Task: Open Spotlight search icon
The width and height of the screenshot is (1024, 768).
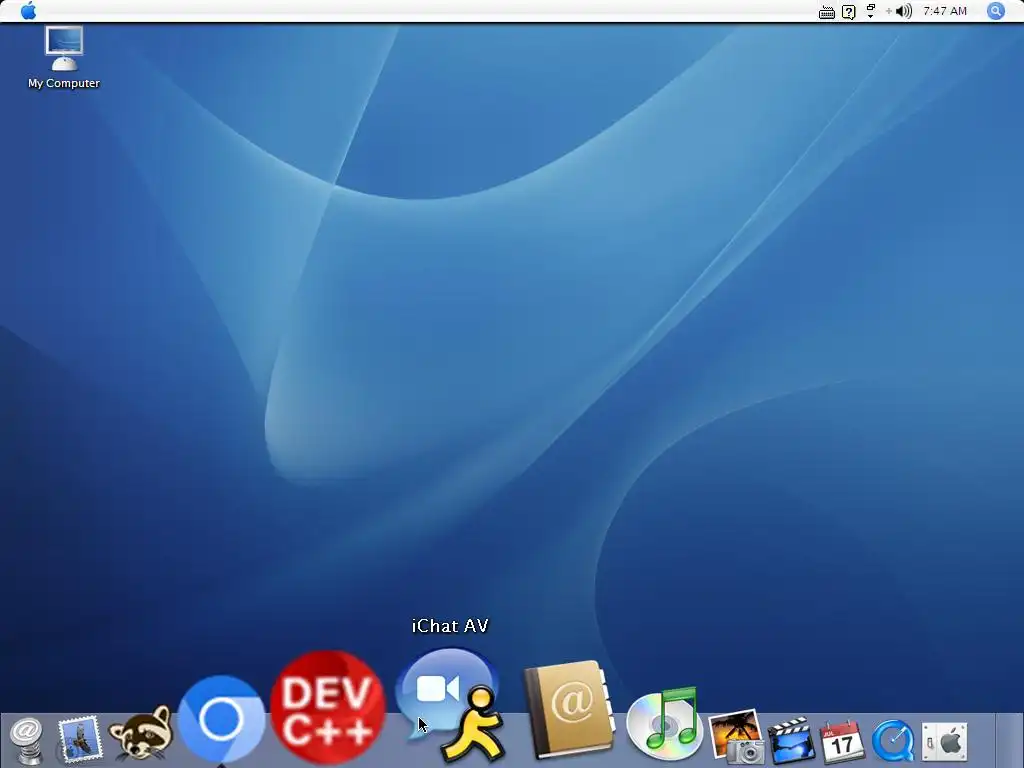Action: coord(995,11)
